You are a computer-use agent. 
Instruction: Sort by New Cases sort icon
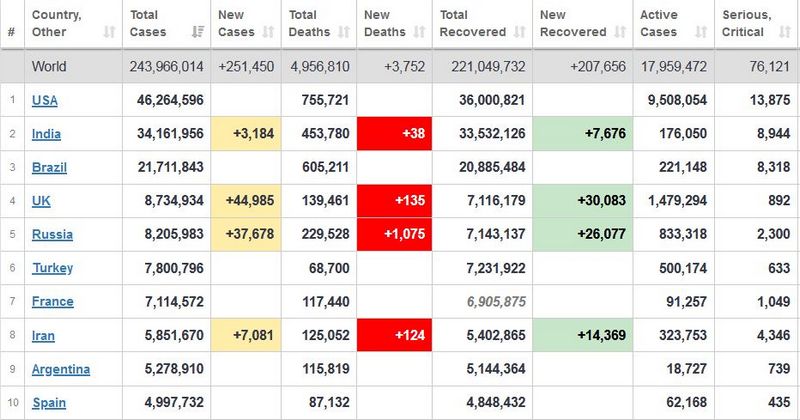268,32
